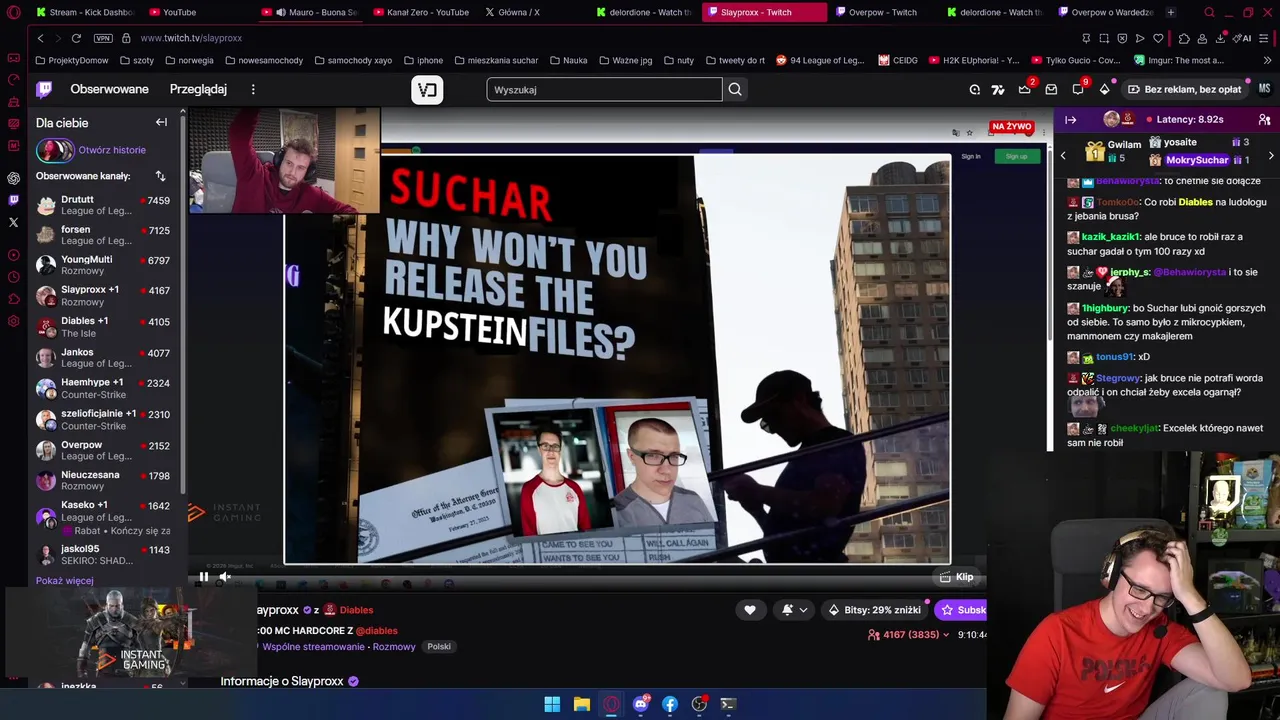Focus the Wyszukaj search field
Viewport: 1280px width, 720px height.
[x=604, y=89]
